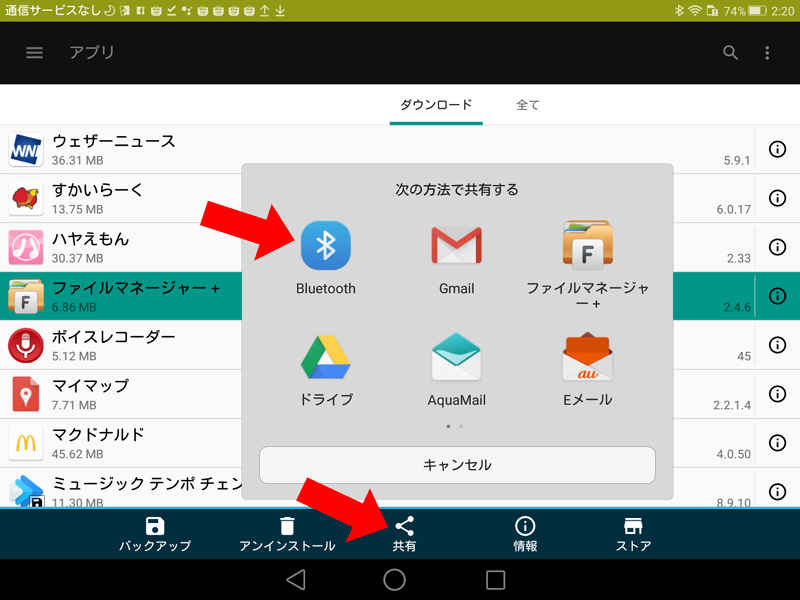The width and height of the screenshot is (800, 600).
Task: Open info for すかいらーく row
Action: pos(777,198)
